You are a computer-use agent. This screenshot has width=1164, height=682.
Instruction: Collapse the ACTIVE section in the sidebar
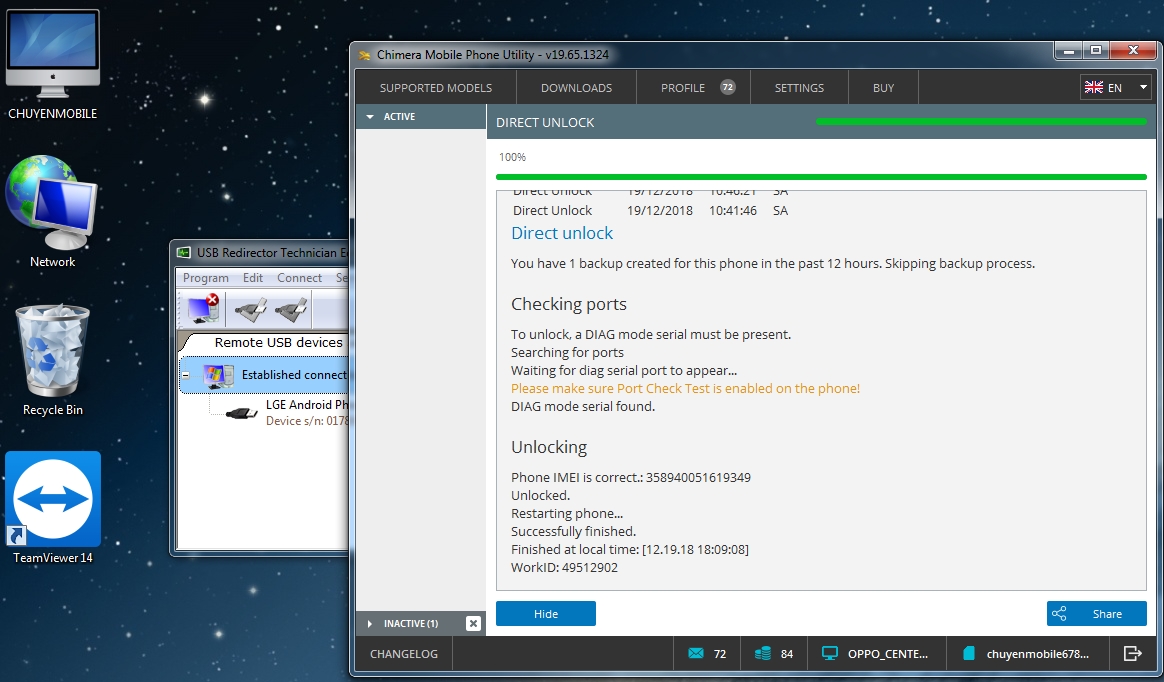370,117
